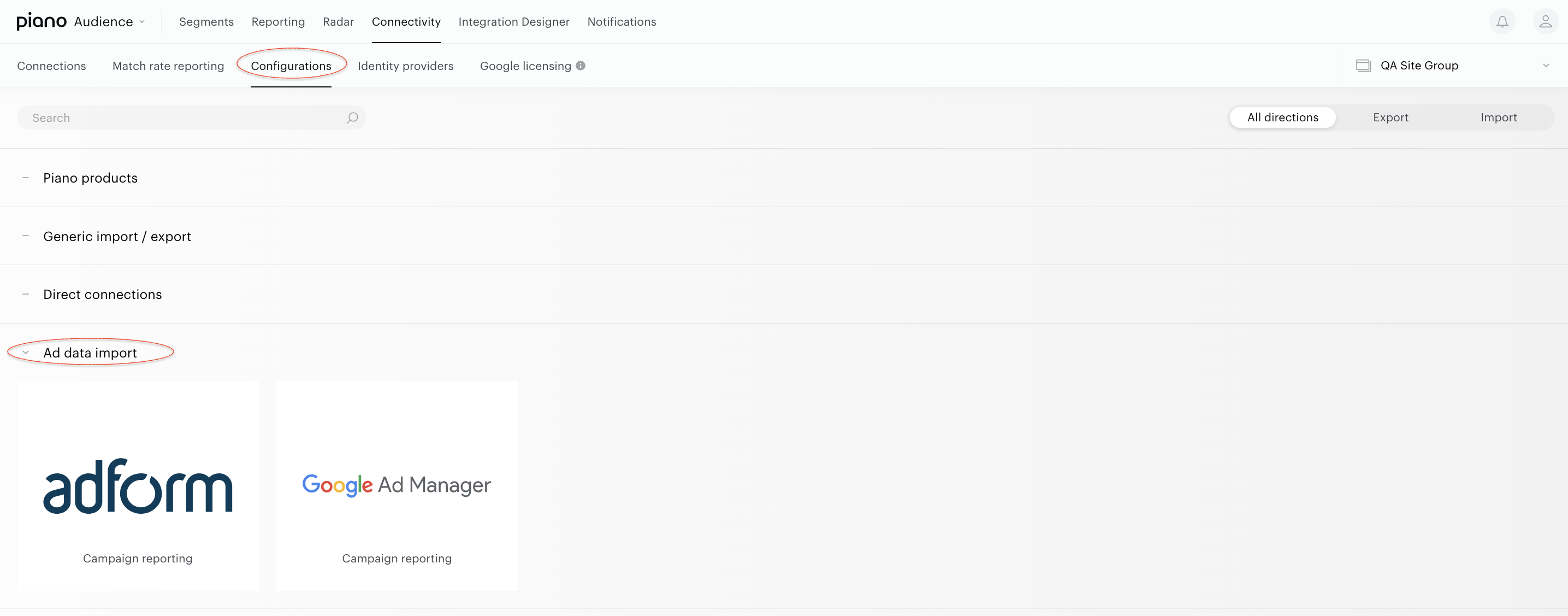The width and height of the screenshot is (1568, 616).
Task: Click the Search input field
Action: [191, 118]
